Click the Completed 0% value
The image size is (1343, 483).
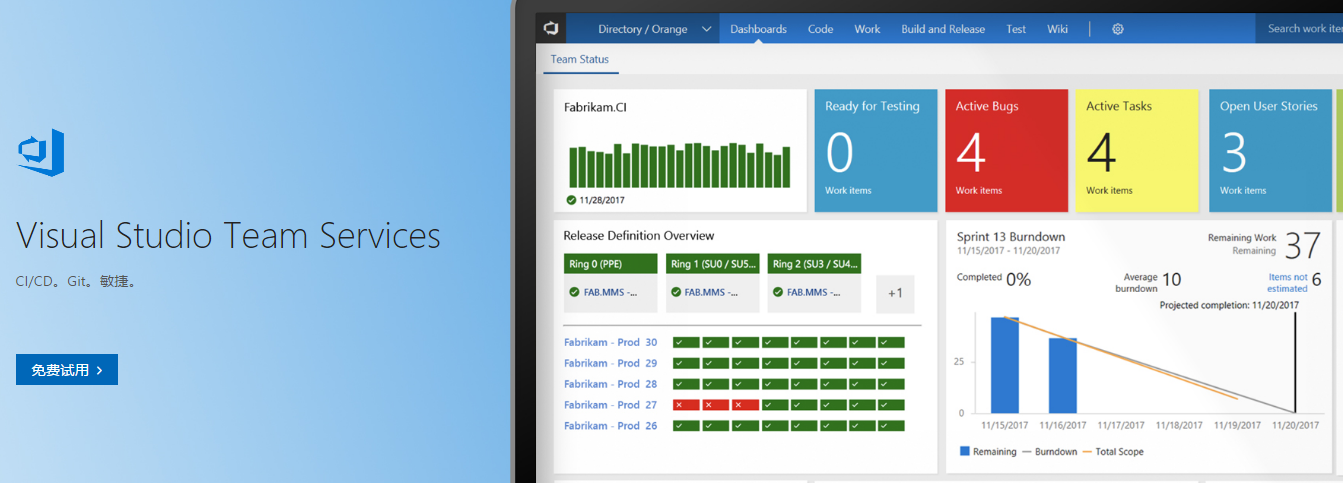click(1019, 279)
